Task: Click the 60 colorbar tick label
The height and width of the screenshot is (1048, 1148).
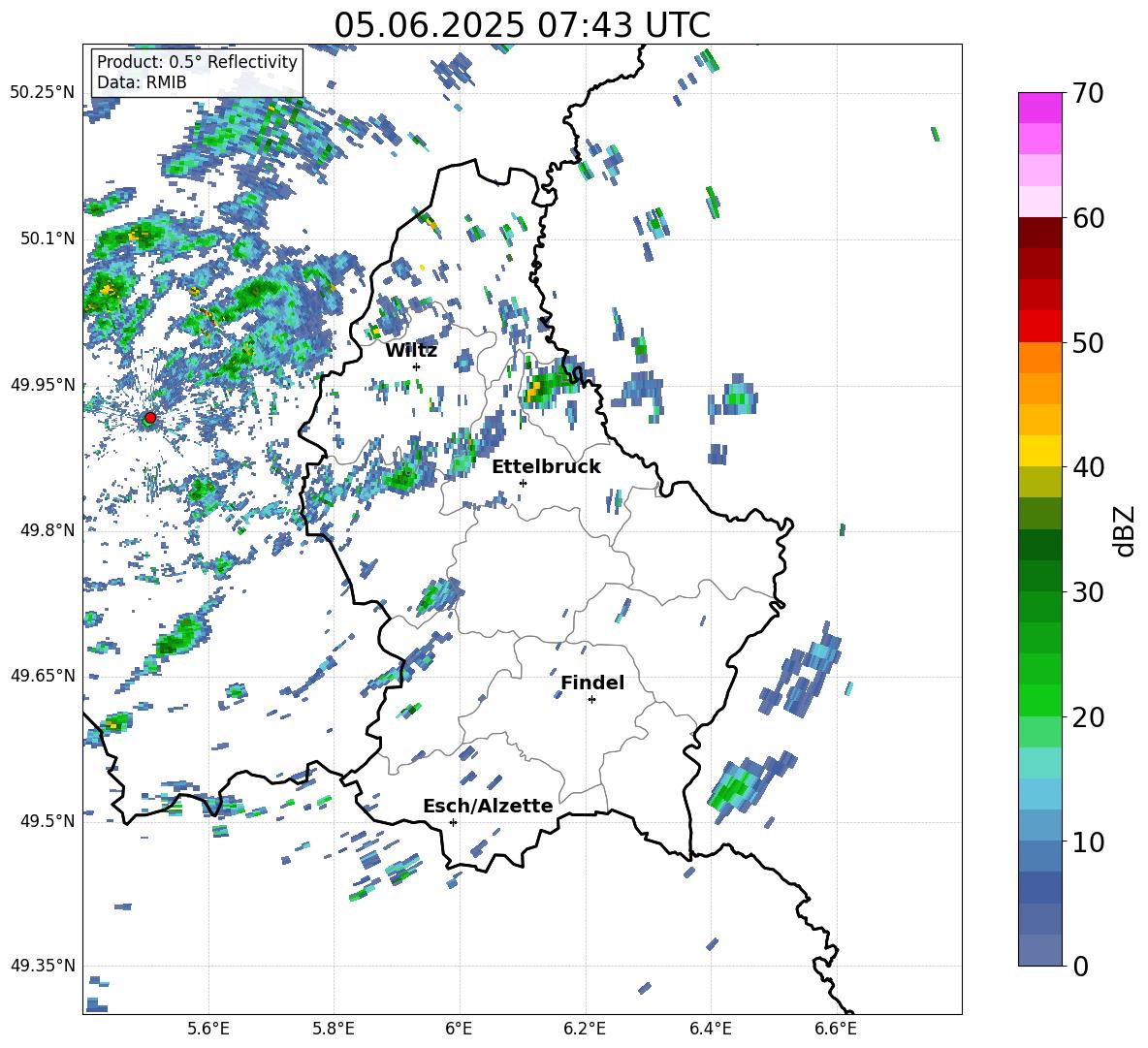Action: click(x=1088, y=218)
